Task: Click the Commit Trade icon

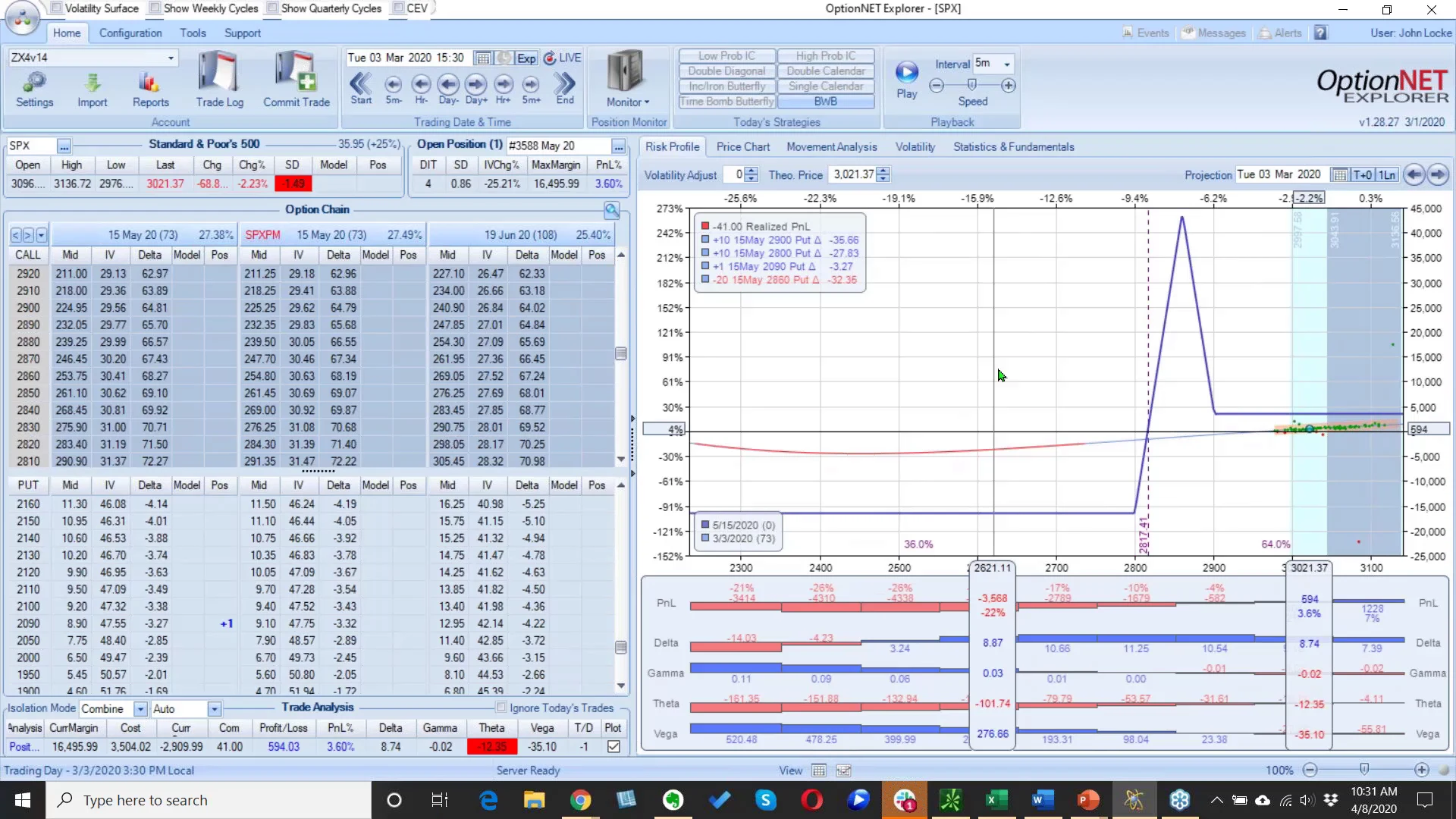Action: [x=297, y=80]
